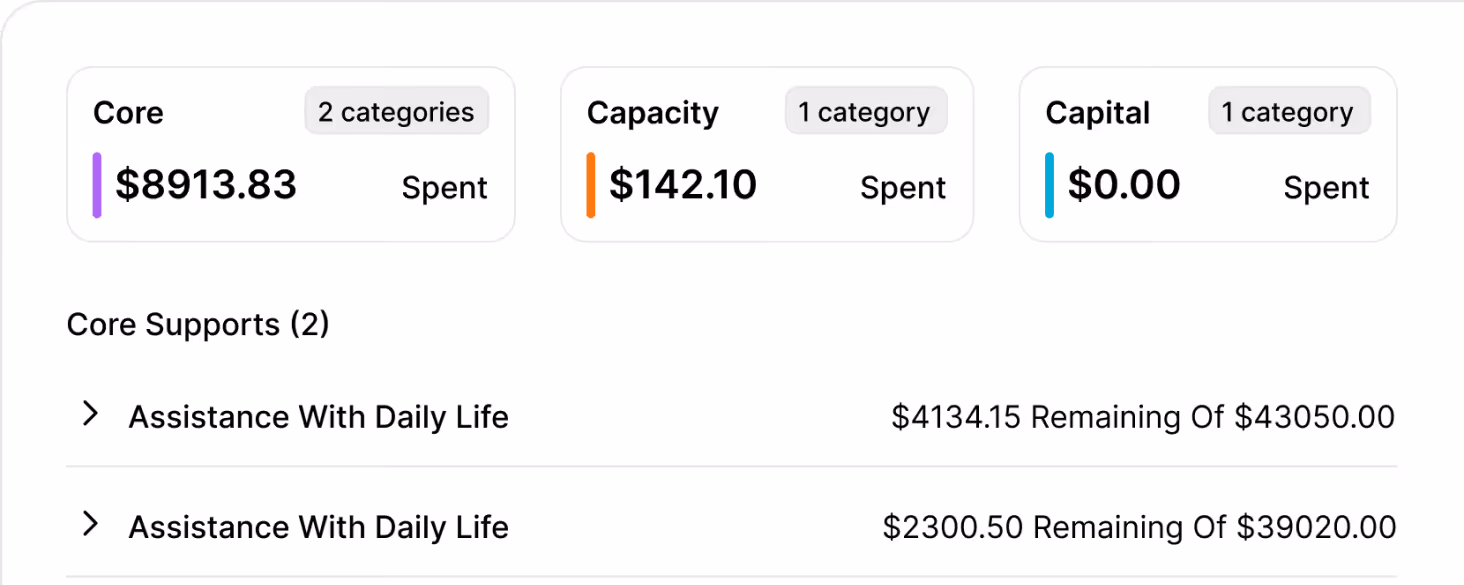This screenshot has width=1464, height=585.
Task: Open the "1 category" badge on Capital
Action: (1288, 112)
